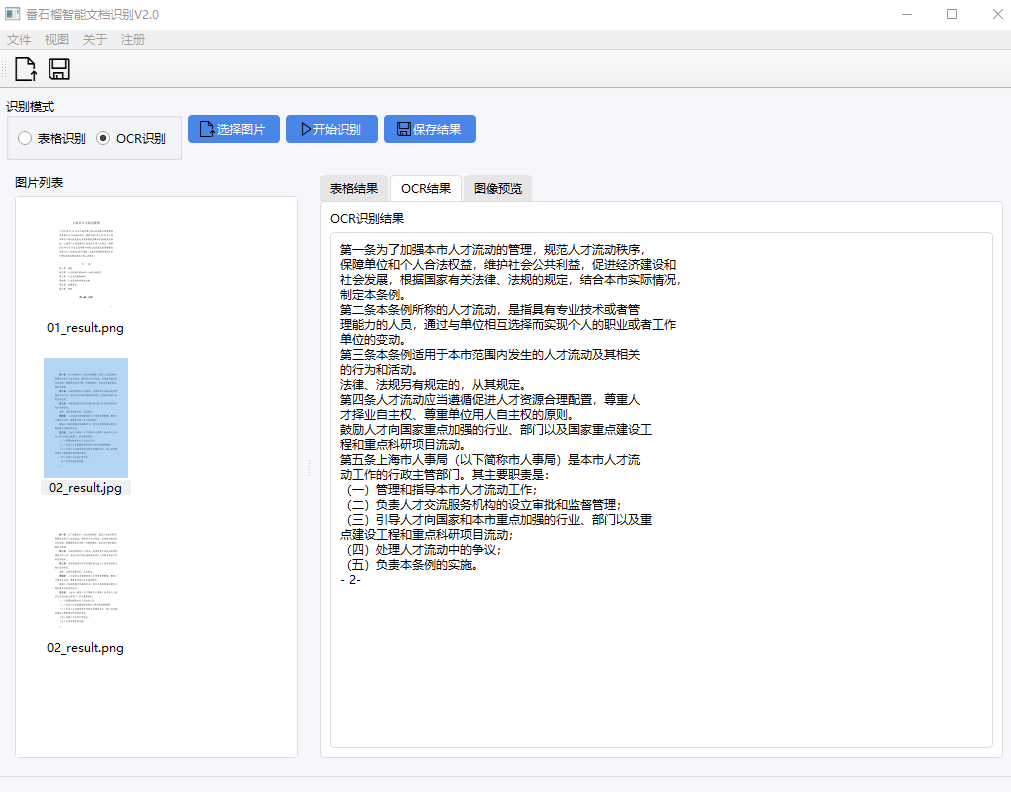
Task: Click the 识别模式 label
Action: pos(30,107)
